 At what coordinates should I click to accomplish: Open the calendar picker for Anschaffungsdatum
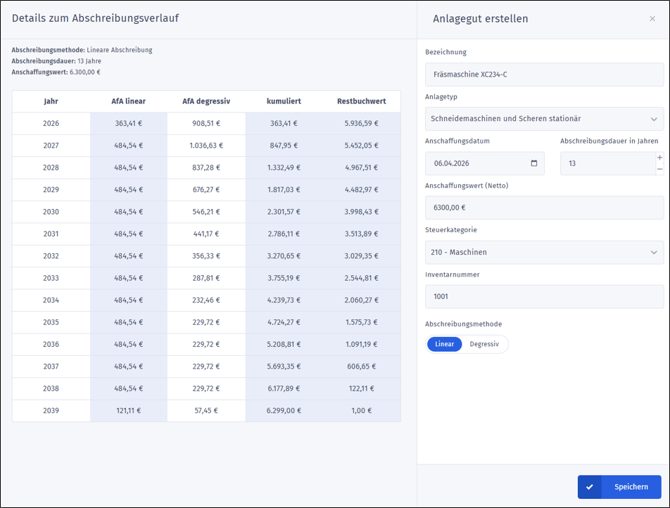(x=534, y=163)
